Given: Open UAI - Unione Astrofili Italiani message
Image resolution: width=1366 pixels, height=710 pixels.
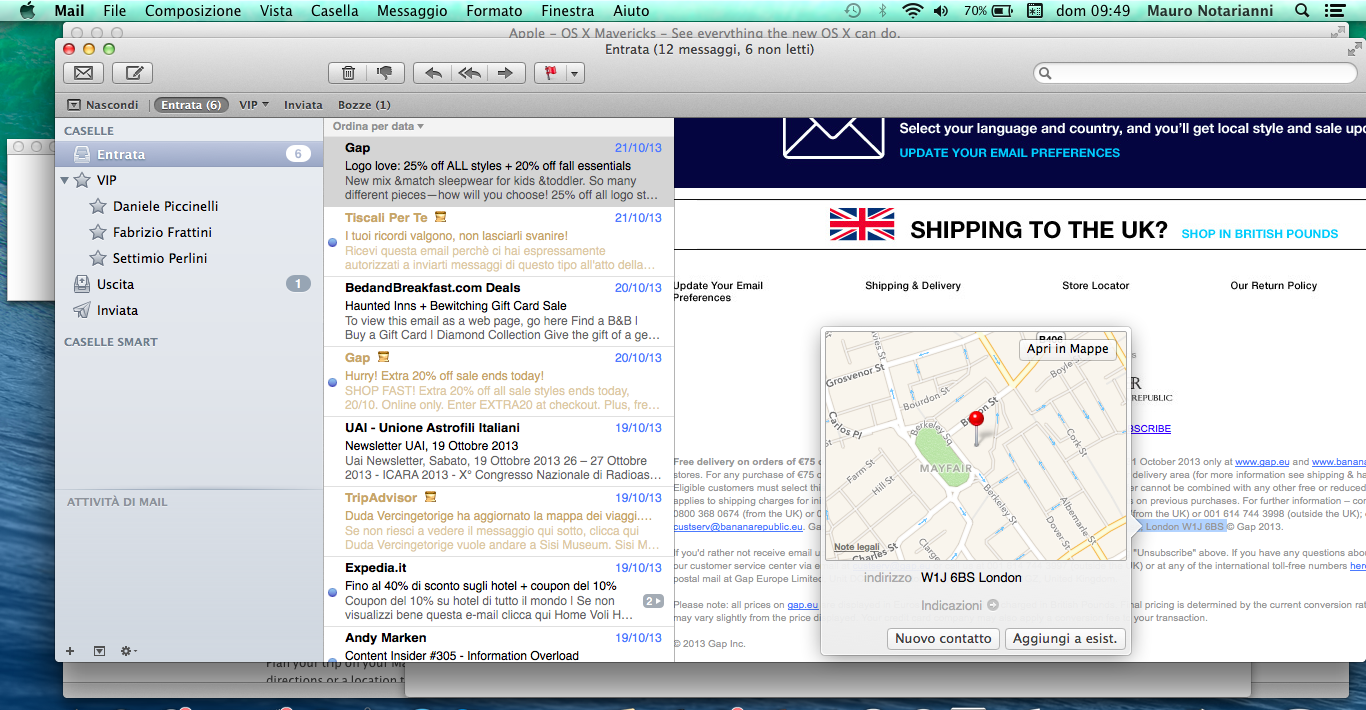Looking at the screenshot, I should point(499,451).
